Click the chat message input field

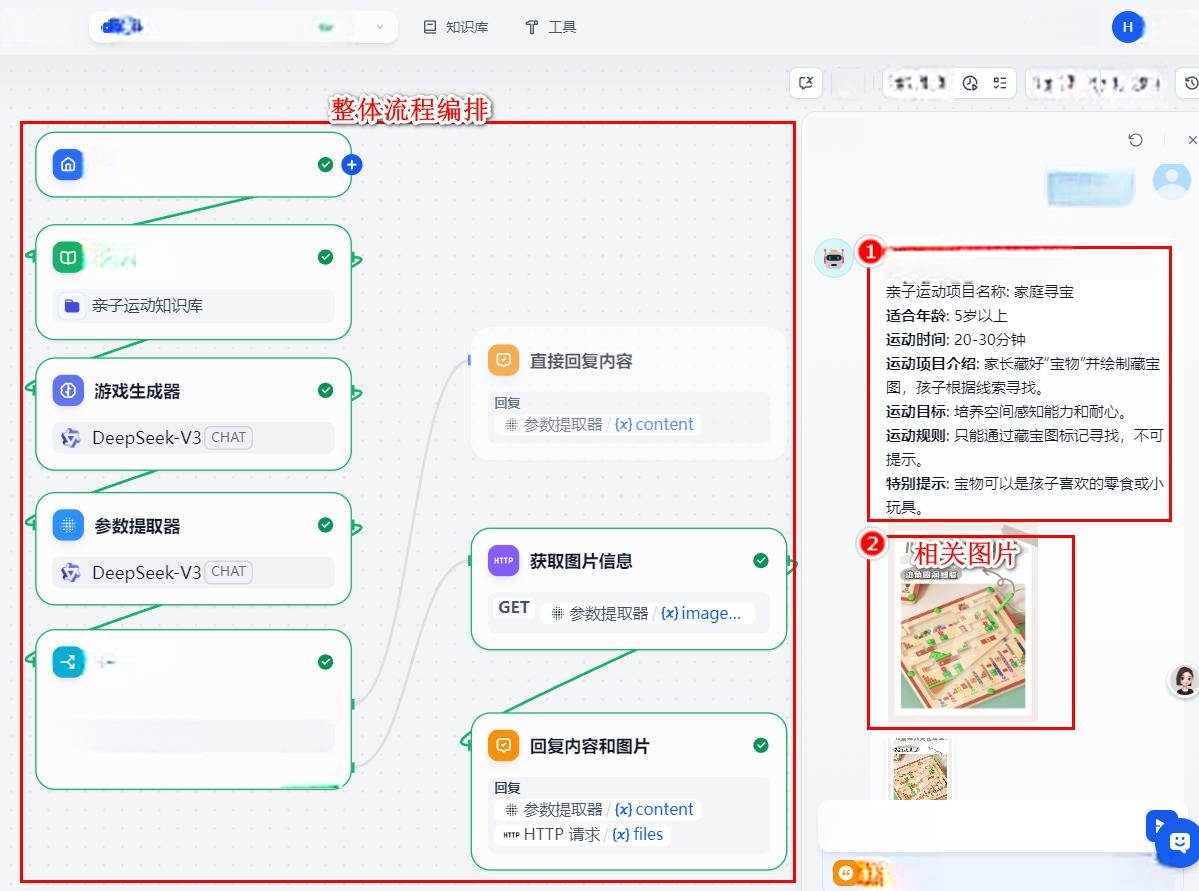(983, 826)
